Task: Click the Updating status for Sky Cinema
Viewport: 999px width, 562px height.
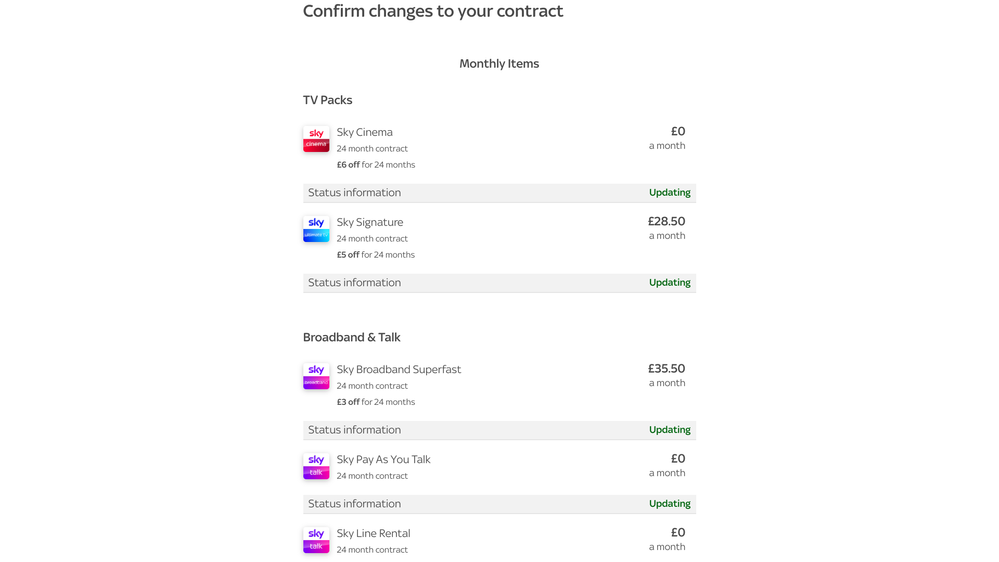Action: 670,192
